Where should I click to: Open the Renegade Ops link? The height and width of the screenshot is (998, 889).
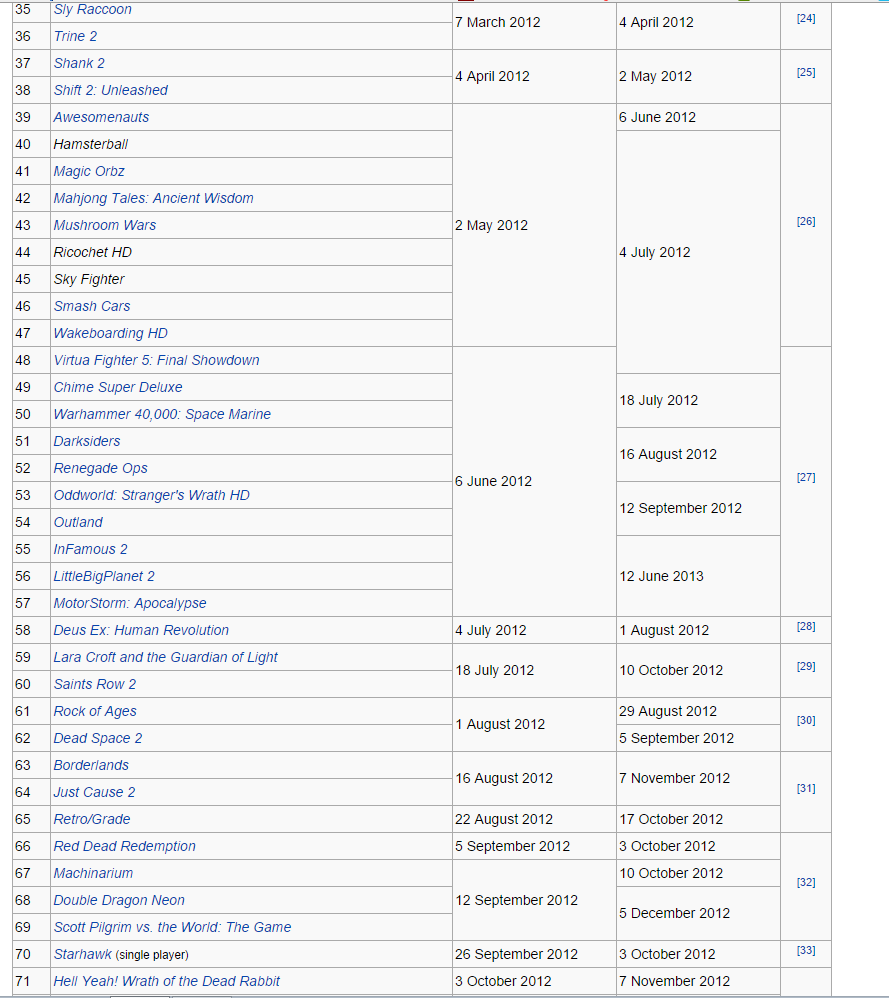[101, 468]
